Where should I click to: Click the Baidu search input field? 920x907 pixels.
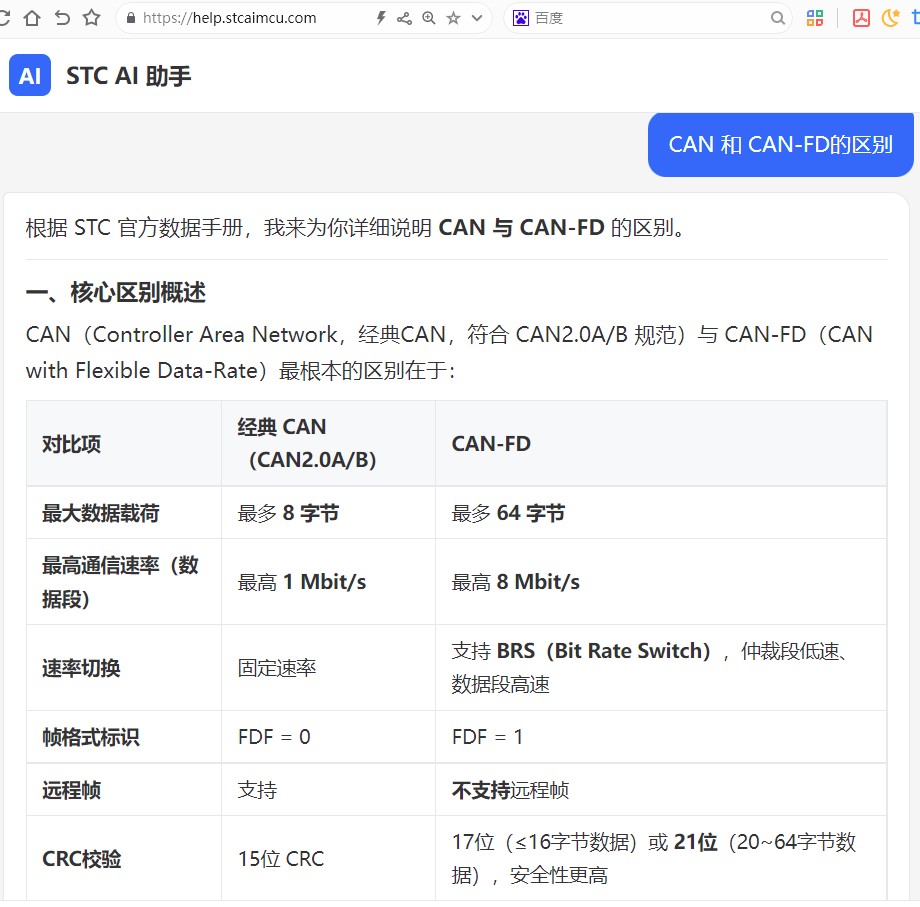tap(648, 18)
